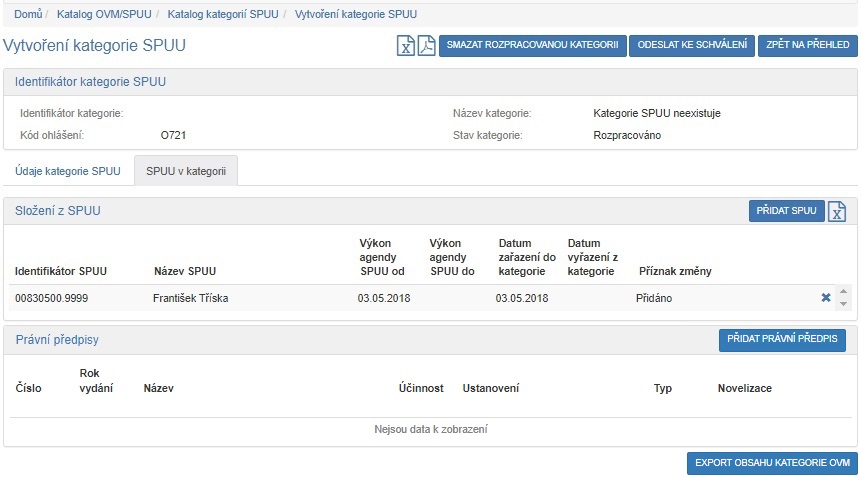This screenshot has width=861, height=477.
Task: Select the SPUU v kategorii tab
Action: pos(185,171)
